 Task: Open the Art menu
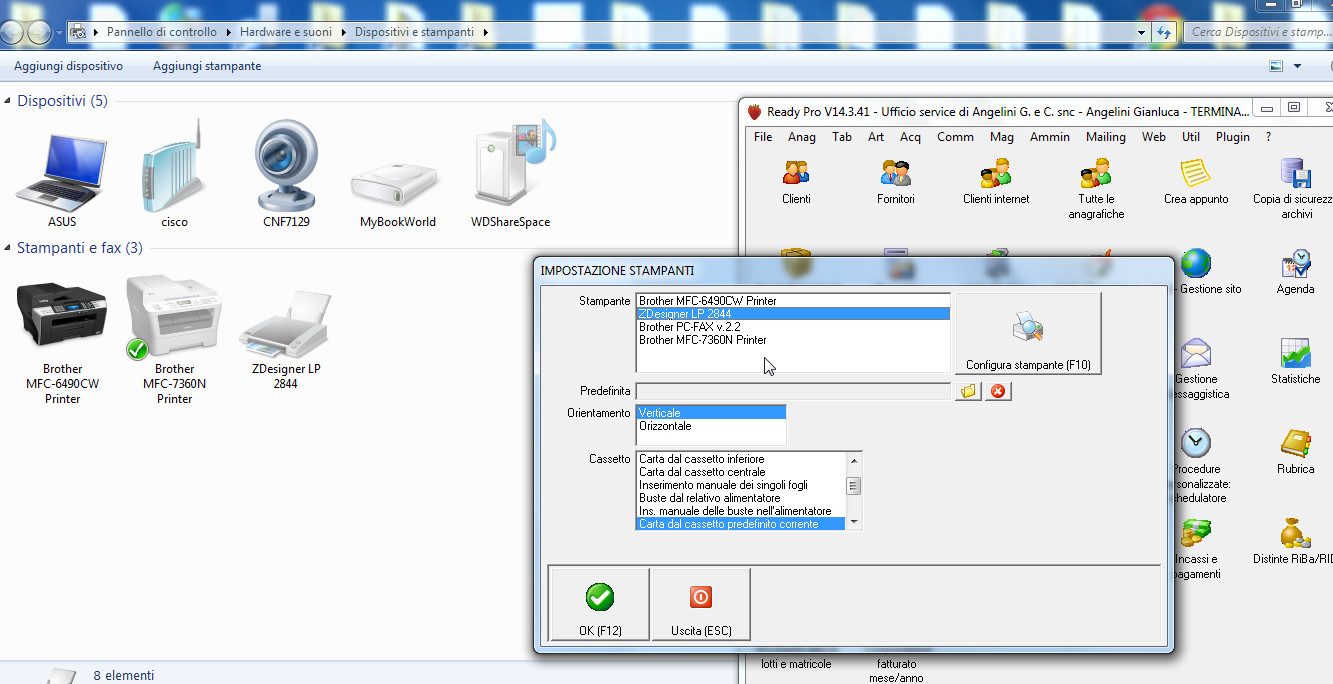click(876, 137)
